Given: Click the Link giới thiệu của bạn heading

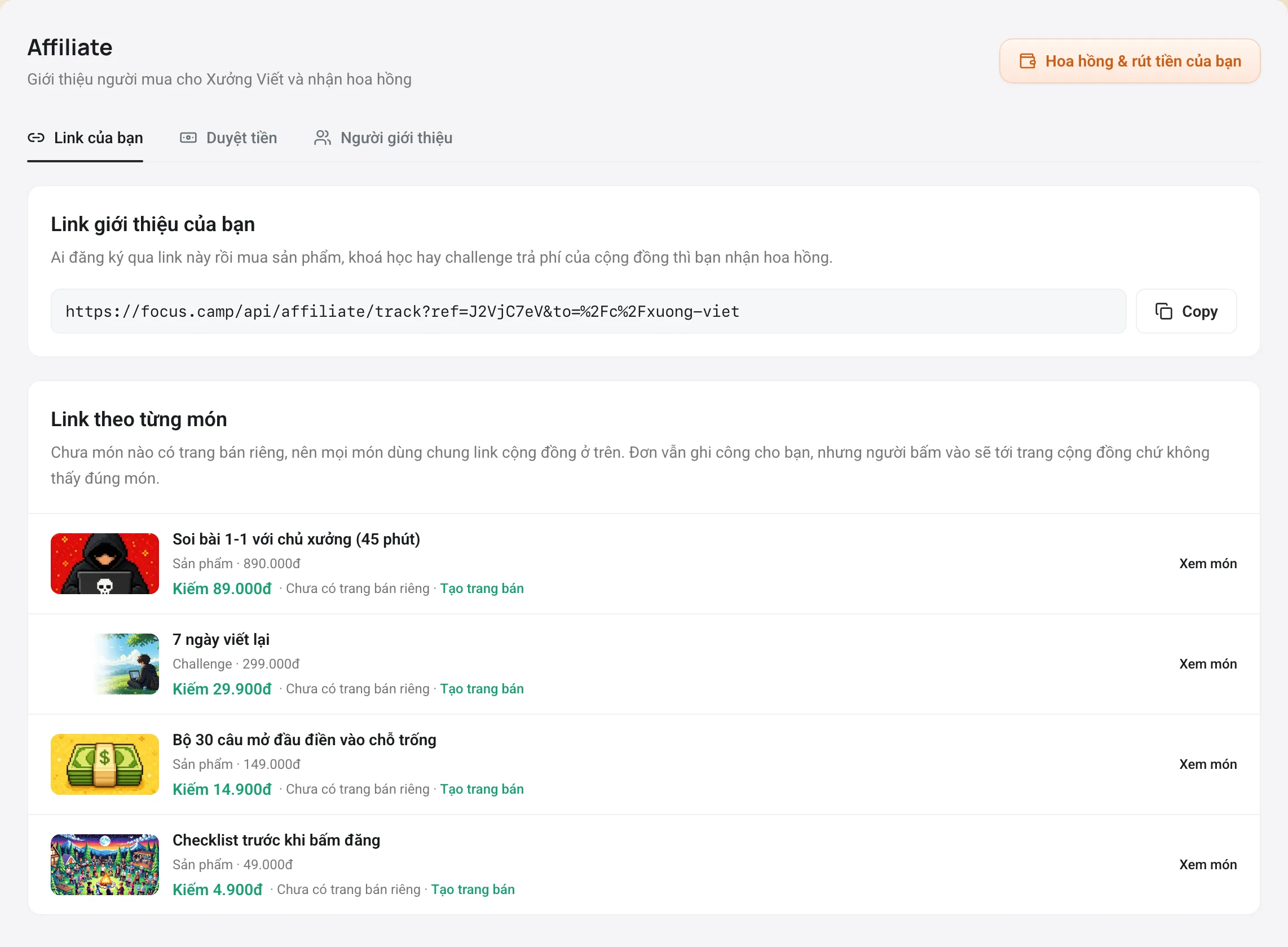Looking at the screenshot, I should 153,224.
